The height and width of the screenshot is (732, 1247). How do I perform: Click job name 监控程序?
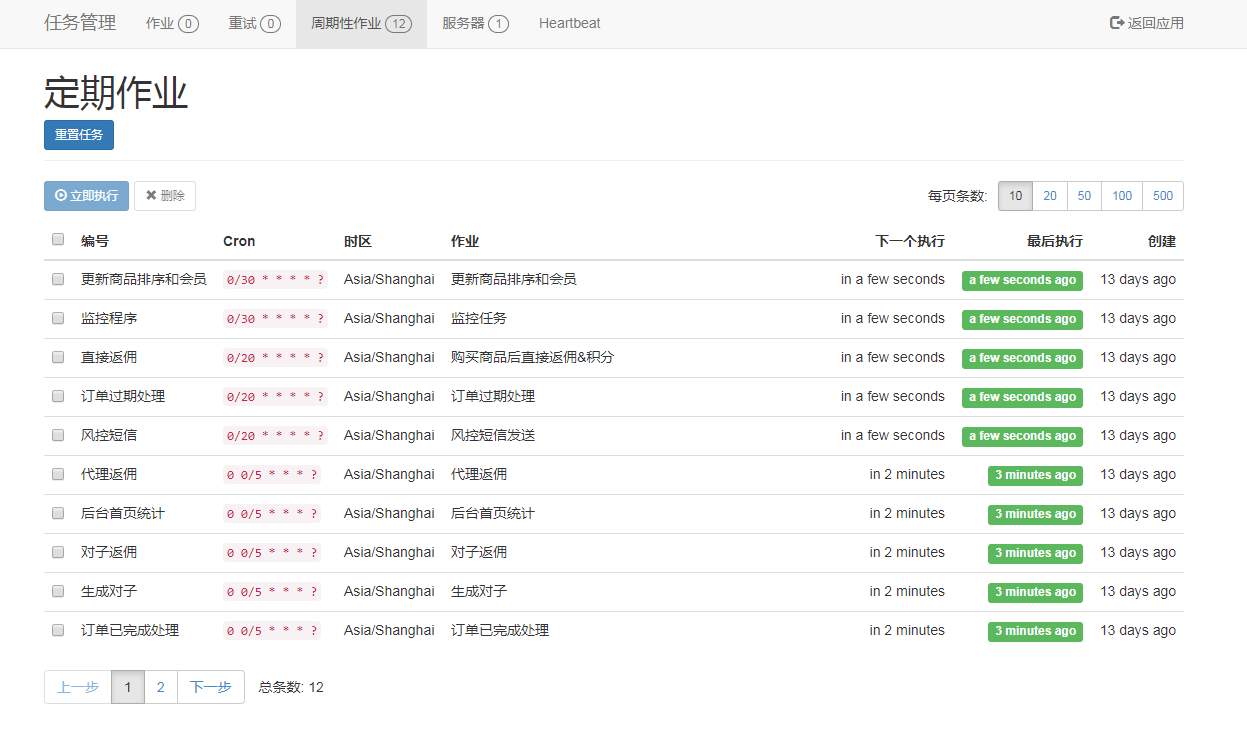109,318
